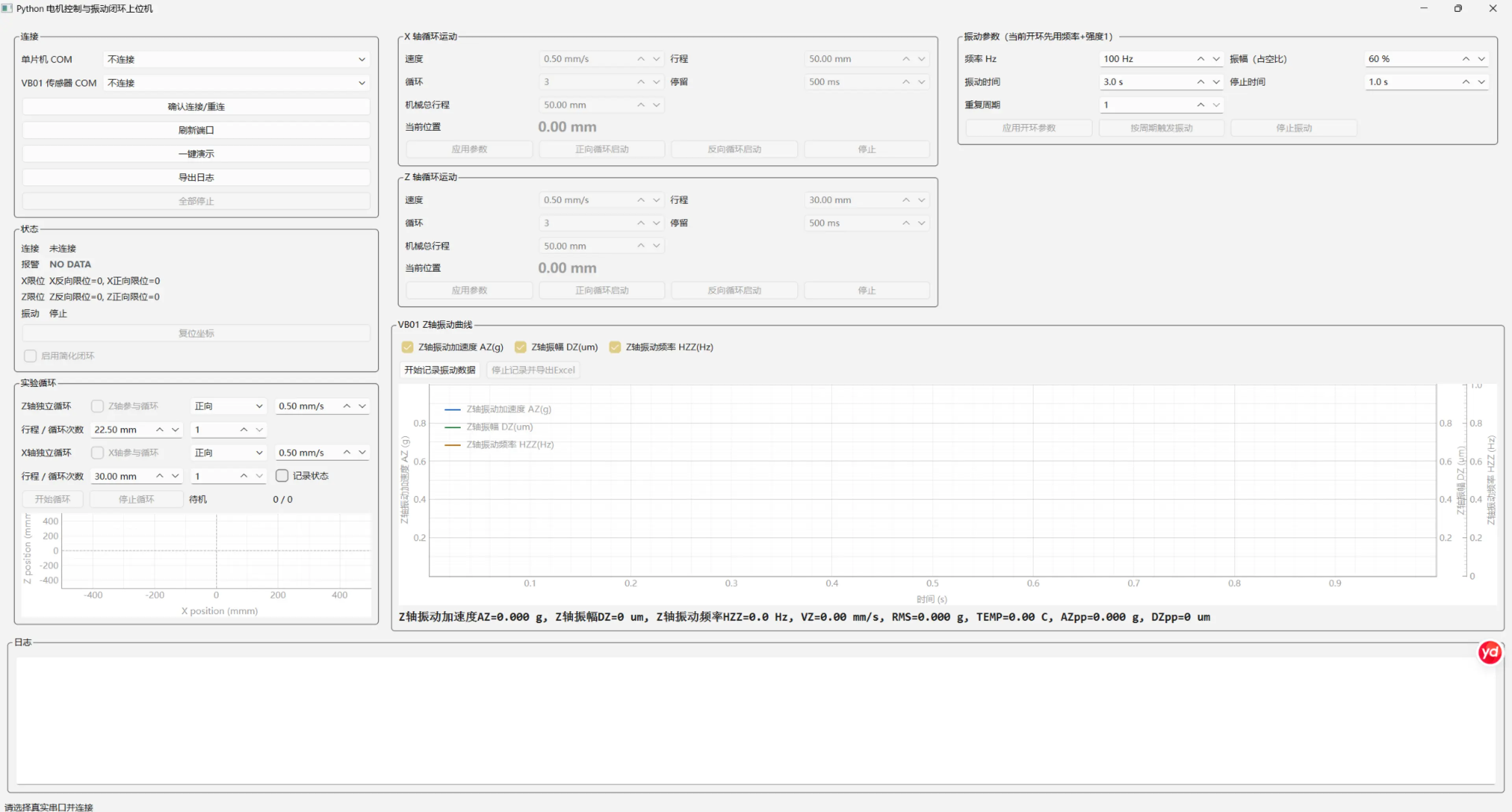This screenshot has height=812, width=1512.
Task: Check X轴参与循环 checkbox
Action: (x=97, y=452)
